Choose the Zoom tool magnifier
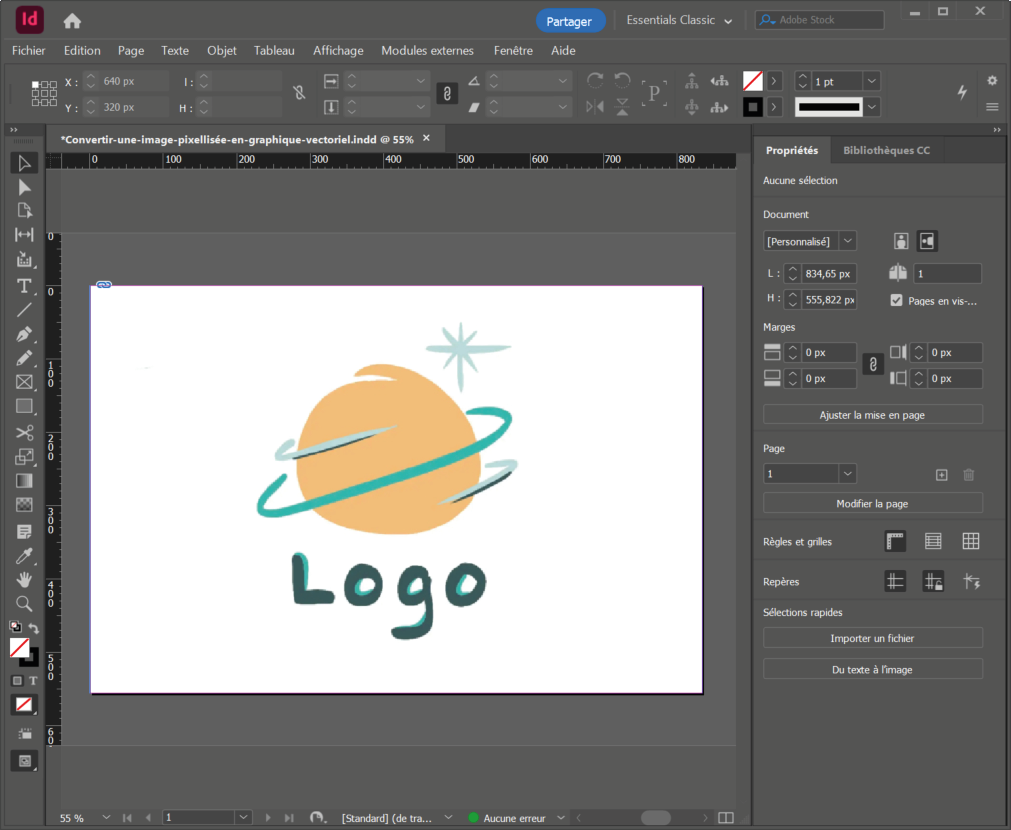1011x830 pixels. click(x=25, y=603)
